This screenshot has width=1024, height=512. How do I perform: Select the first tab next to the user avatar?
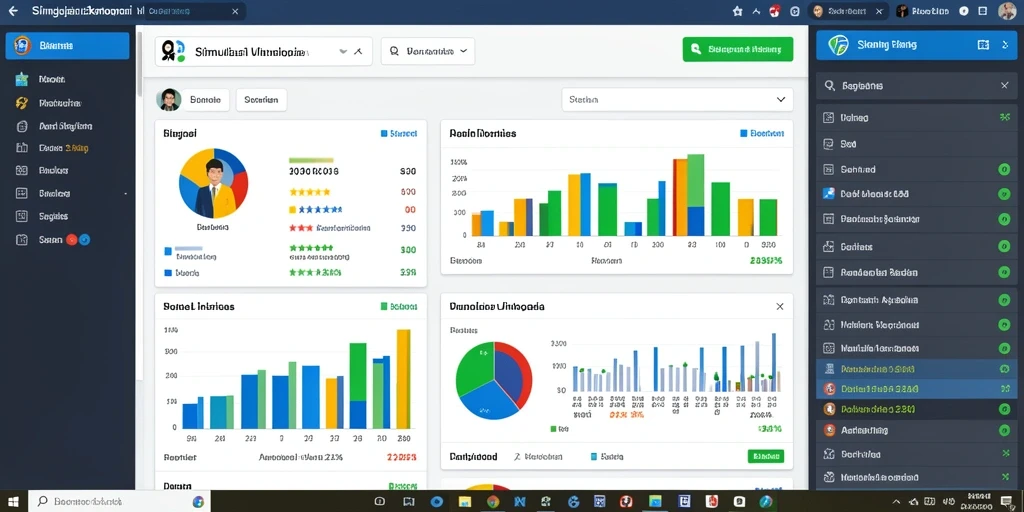[x=205, y=100]
